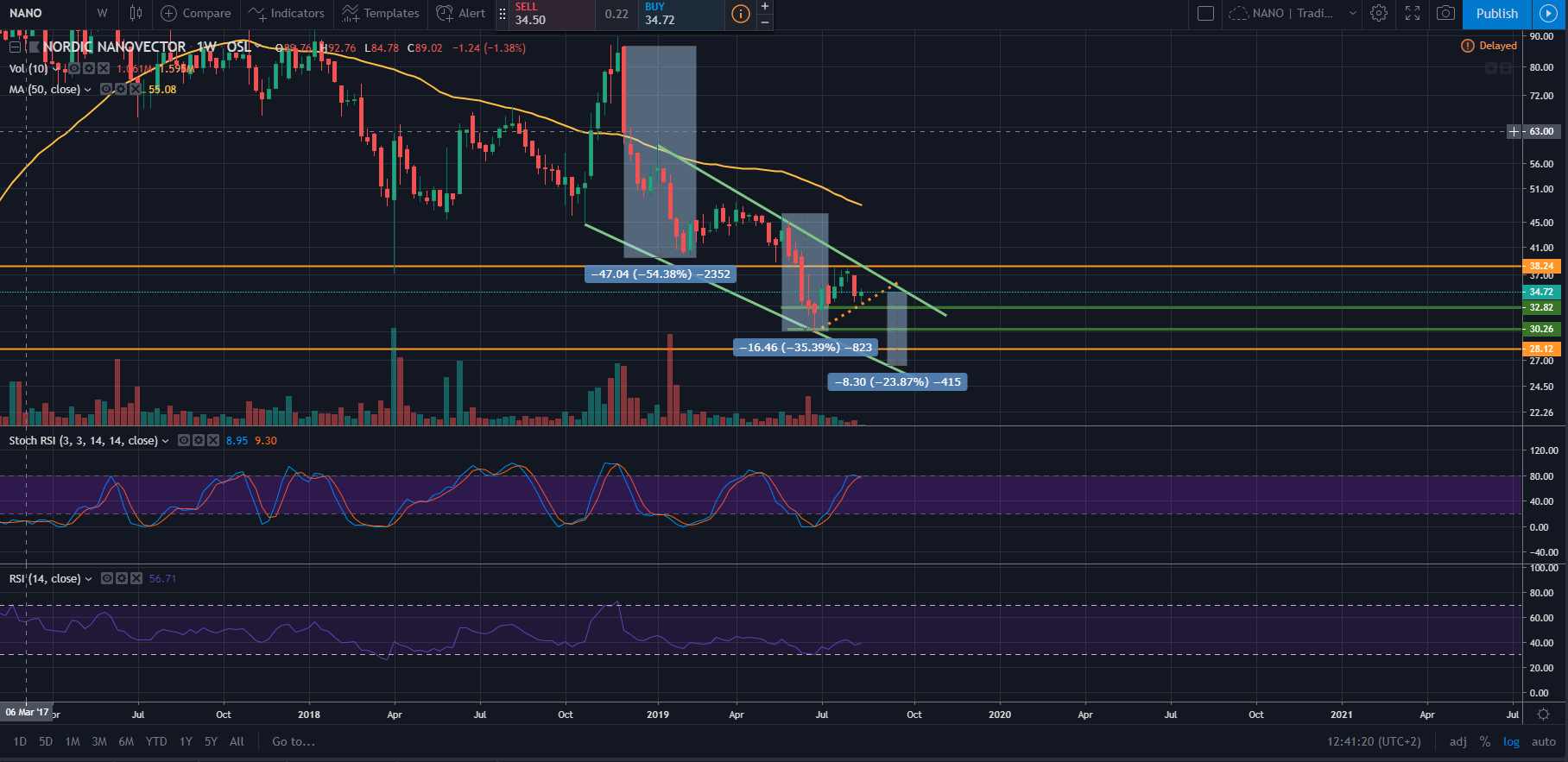Screen dimensions: 1568x762
Task: Toggle adj dividend adjustment
Action: [1458, 741]
